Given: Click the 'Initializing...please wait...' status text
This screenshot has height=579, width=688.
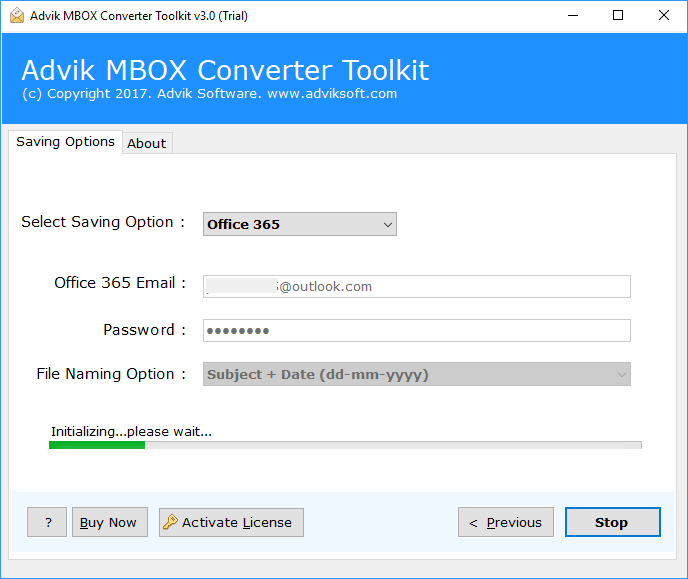Looking at the screenshot, I should click(x=131, y=432).
